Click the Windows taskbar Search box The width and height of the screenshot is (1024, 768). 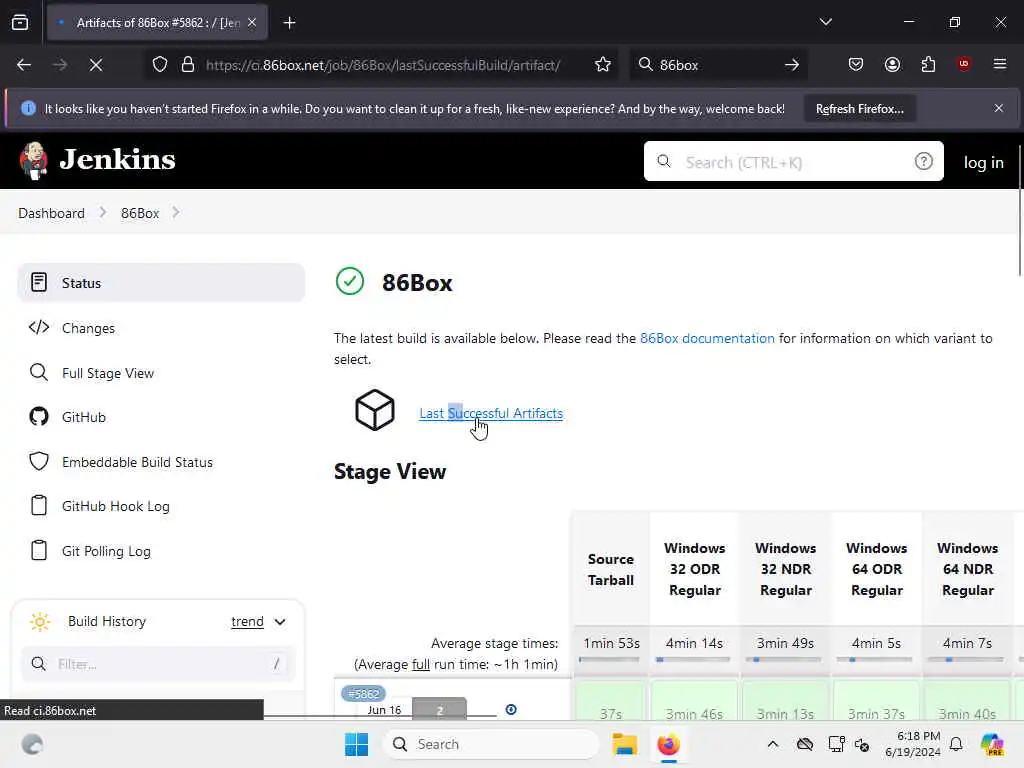pyautogui.click(x=491, y=744)
